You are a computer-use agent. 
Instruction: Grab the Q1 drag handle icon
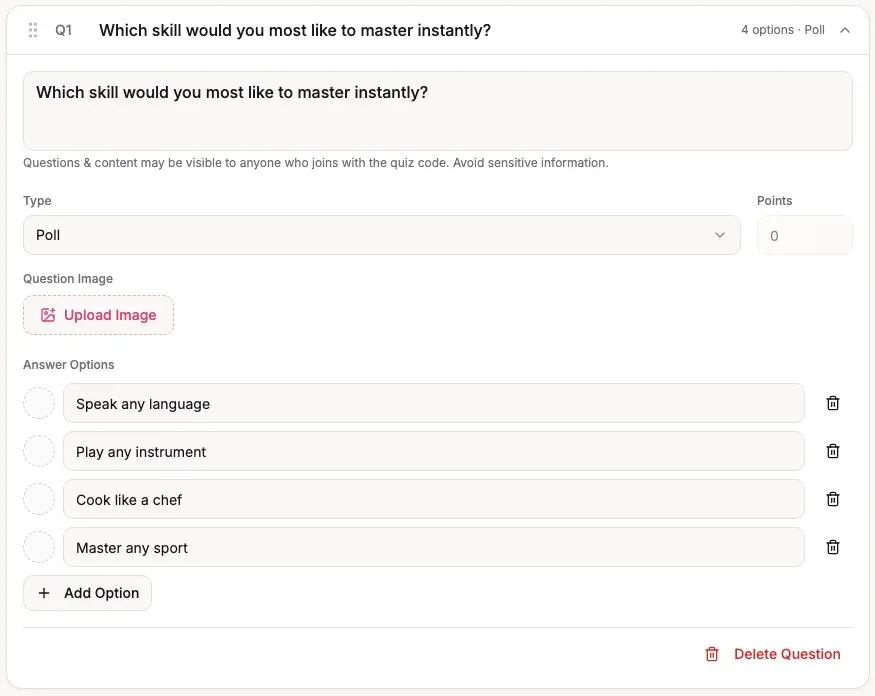coord(33,30)
